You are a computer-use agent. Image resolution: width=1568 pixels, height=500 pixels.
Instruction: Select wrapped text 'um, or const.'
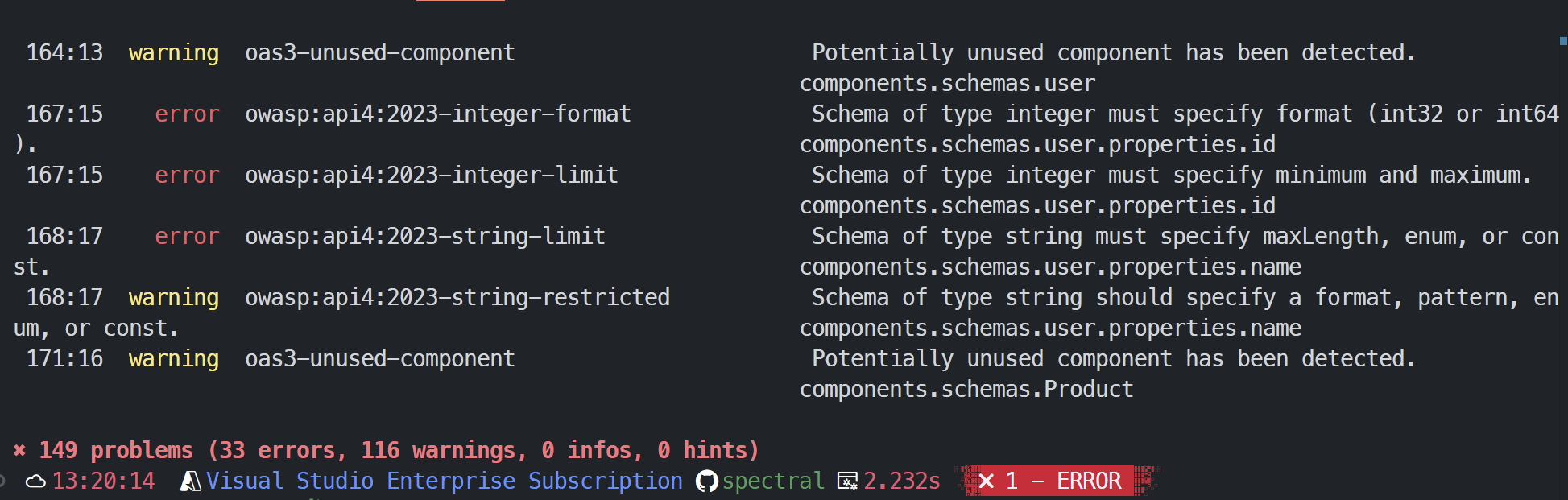point(96,329)
